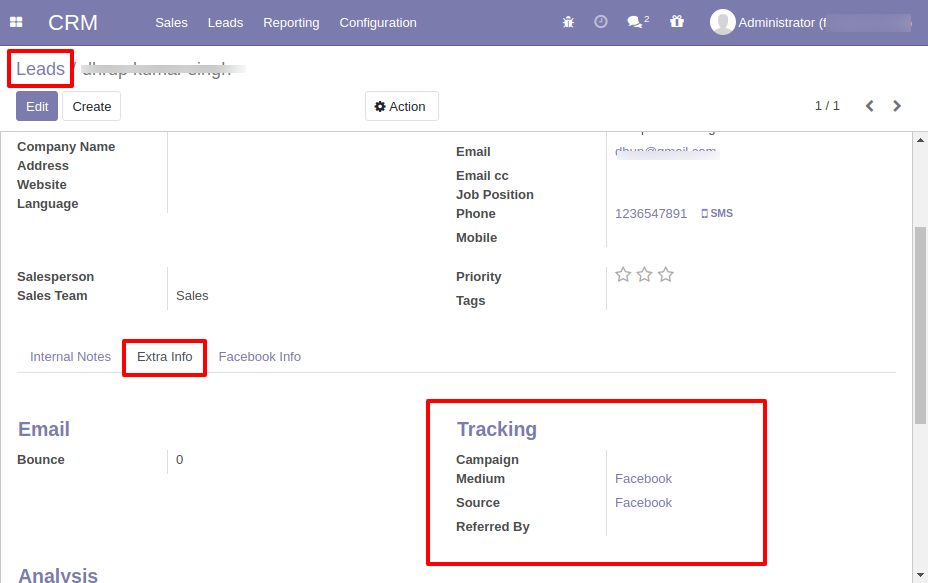Open the conversations chat icon
The image size is (928, 583).
[x=636, y=22]
